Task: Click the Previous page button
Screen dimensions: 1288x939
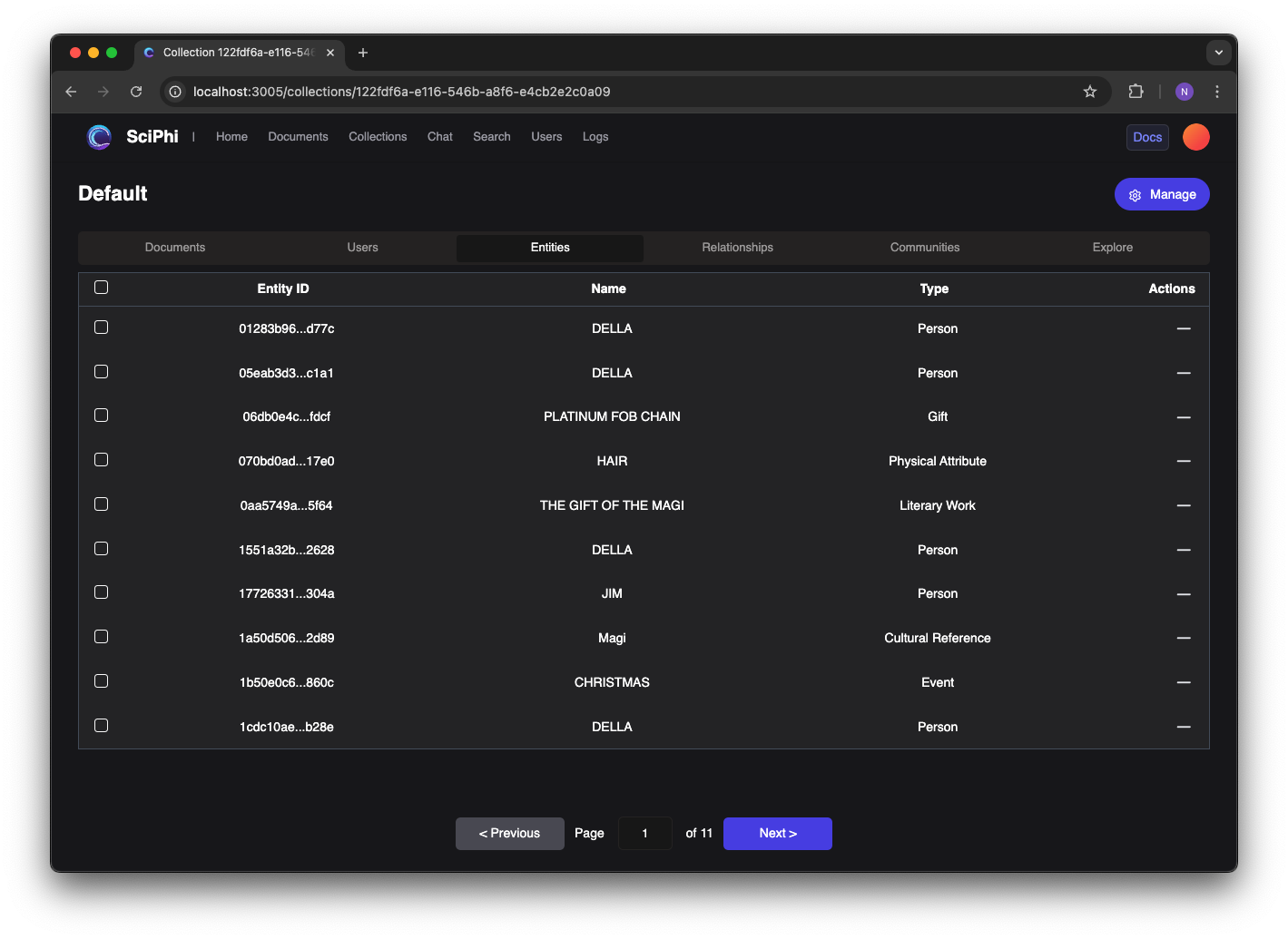Action: (x=509, y=834)
